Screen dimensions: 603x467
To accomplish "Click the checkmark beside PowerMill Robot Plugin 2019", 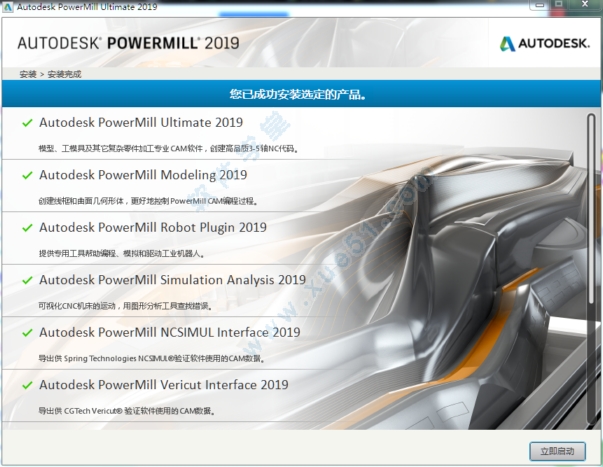I will 27,228.
